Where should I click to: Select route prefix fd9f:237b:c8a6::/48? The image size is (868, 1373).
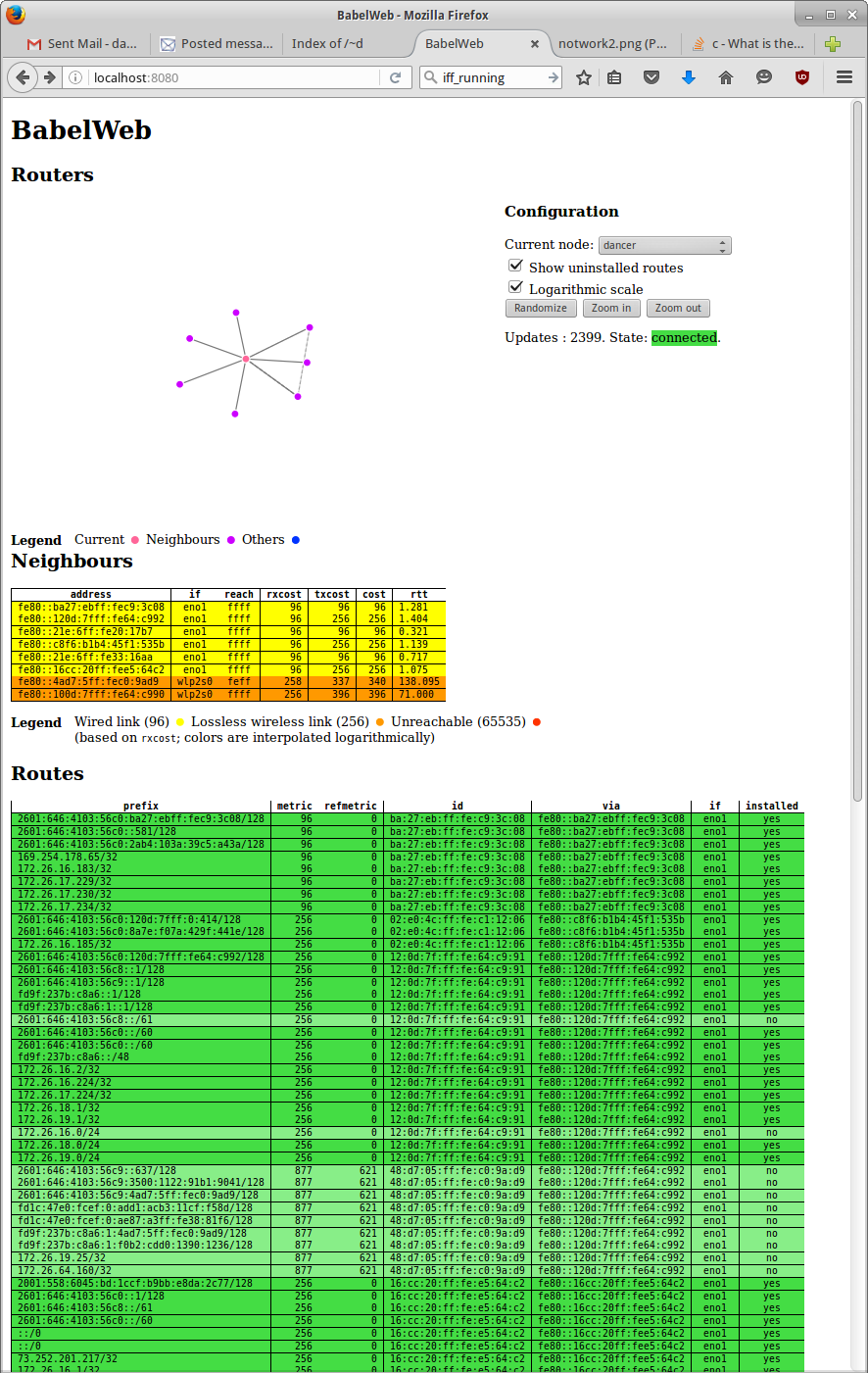tap(73, 1056)
